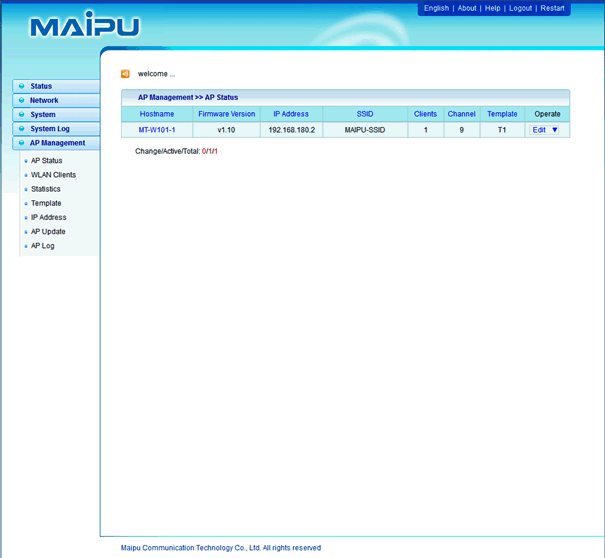Open the MT-W101-1 hostname link
Viewport: 605px width, 558px height.
[x=157, y=130]
